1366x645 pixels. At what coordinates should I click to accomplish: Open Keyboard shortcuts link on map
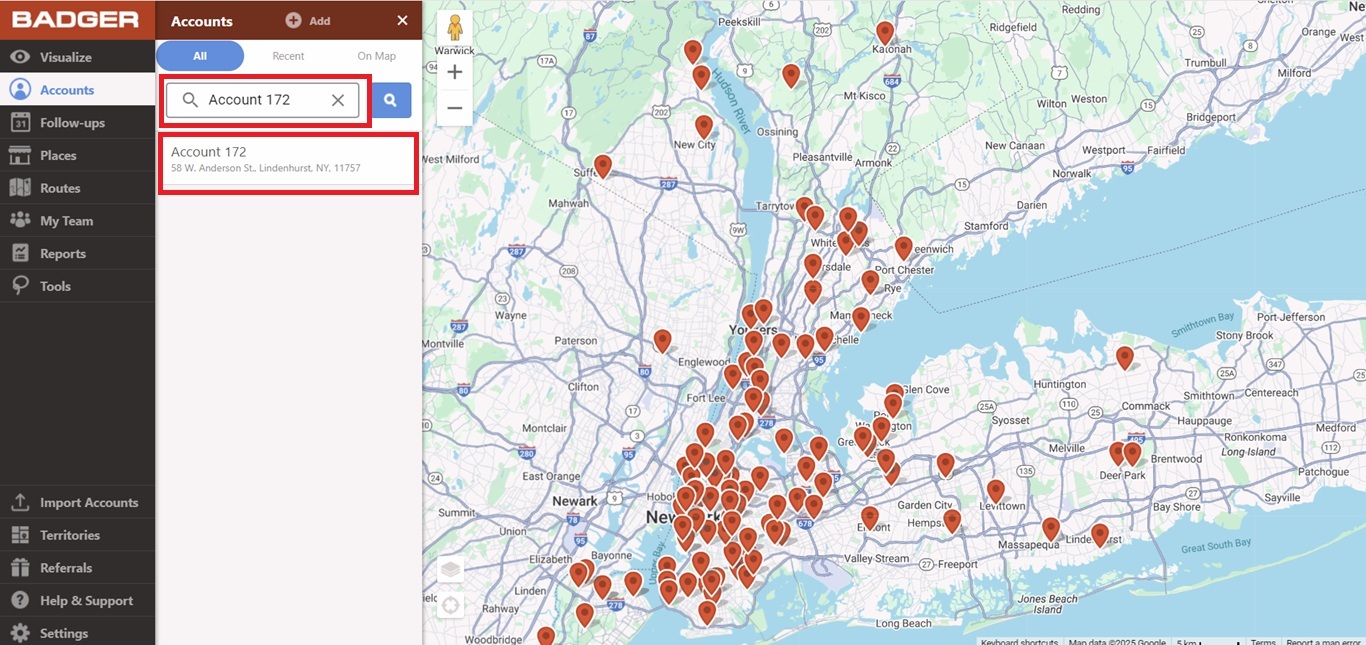point(1019,641)
